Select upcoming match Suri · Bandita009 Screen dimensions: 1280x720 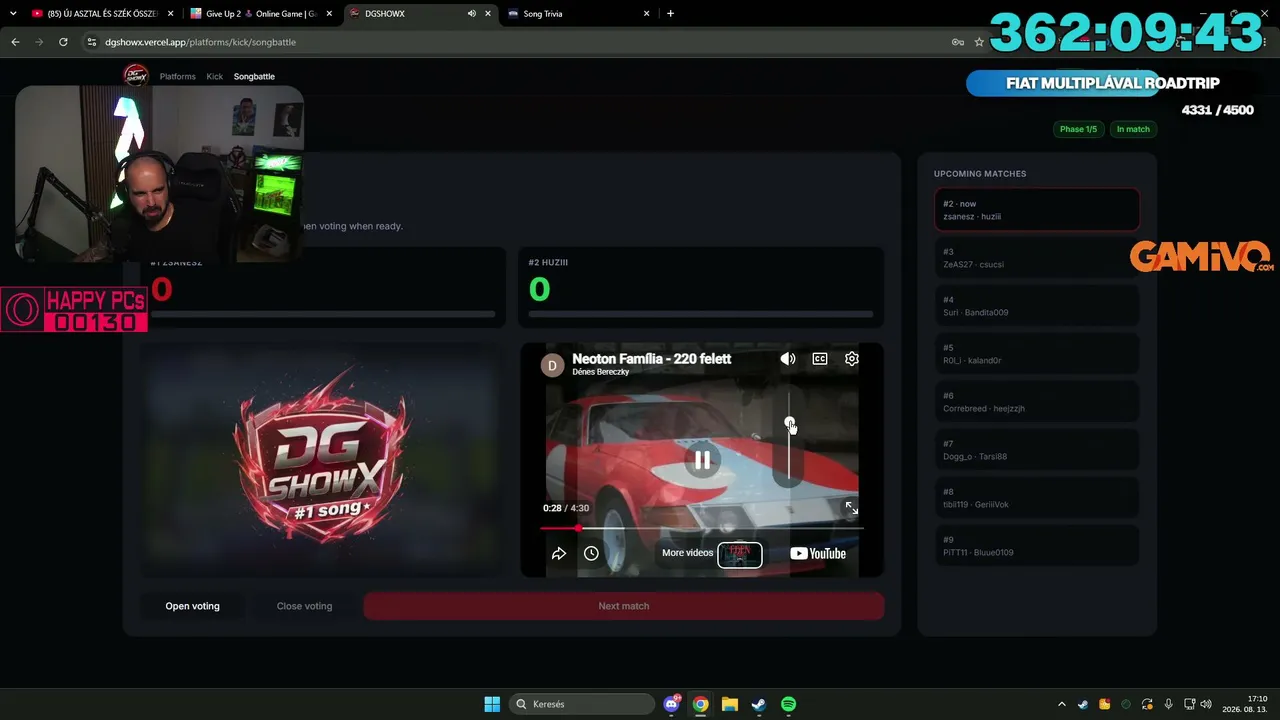click(1037, 306)
